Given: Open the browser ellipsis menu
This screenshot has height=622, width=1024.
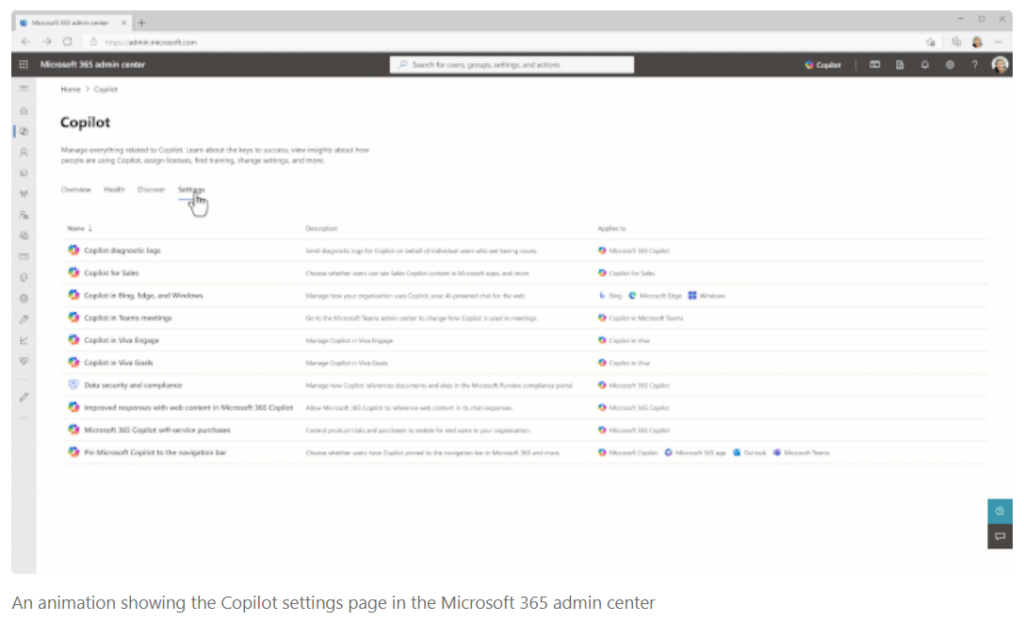Looking at the screenshot, I should click(x=998, y=42).
